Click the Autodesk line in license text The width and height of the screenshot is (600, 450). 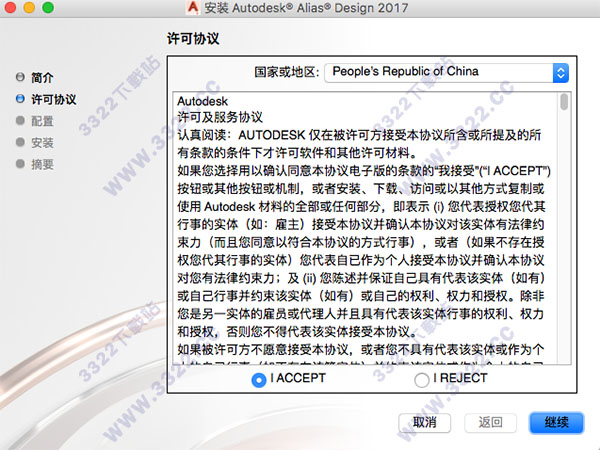tap(202, 101)
